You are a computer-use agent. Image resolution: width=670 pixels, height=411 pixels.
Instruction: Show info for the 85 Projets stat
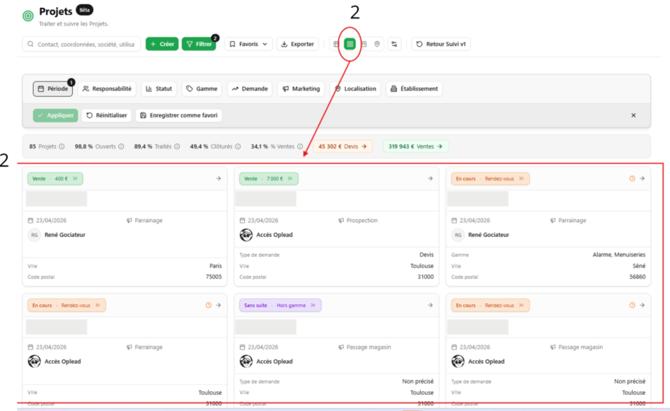click(x=62, y=147)
